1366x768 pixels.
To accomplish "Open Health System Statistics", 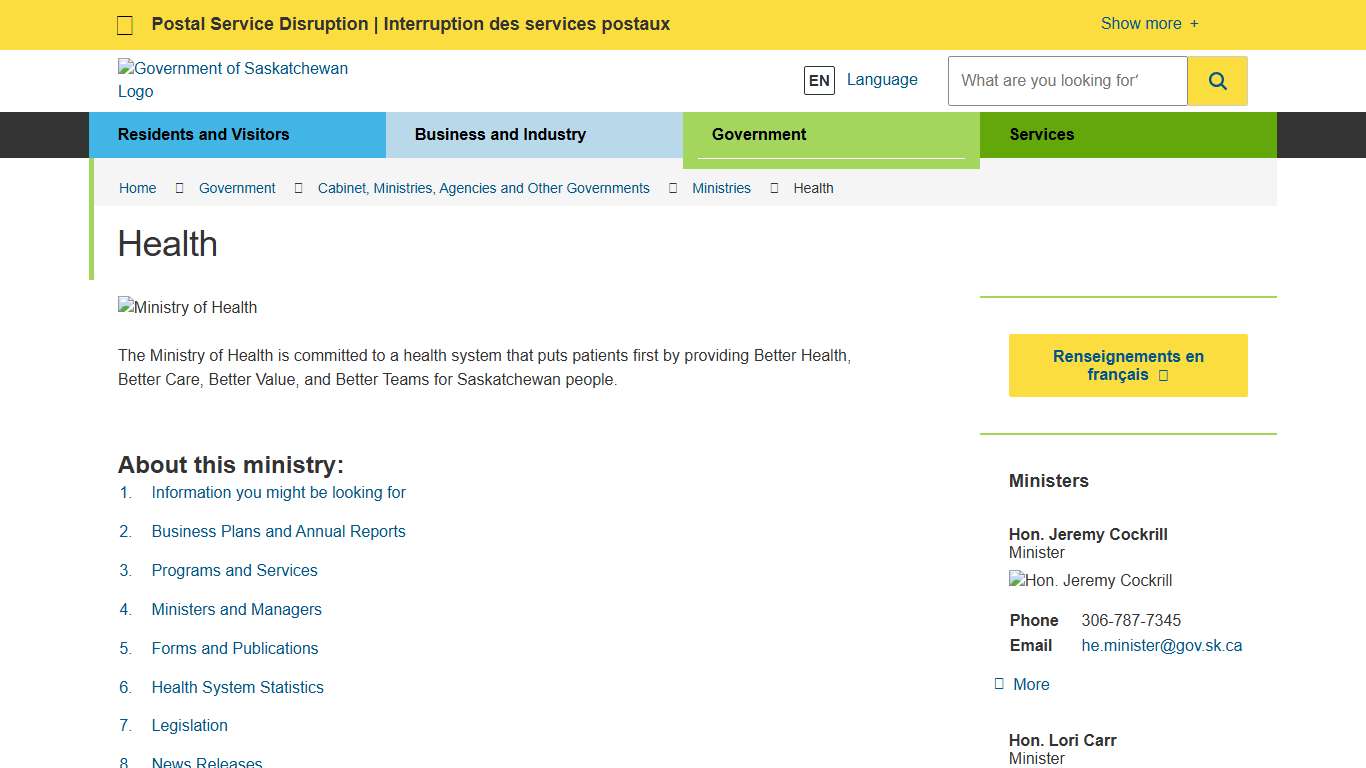I will point(237,687).
